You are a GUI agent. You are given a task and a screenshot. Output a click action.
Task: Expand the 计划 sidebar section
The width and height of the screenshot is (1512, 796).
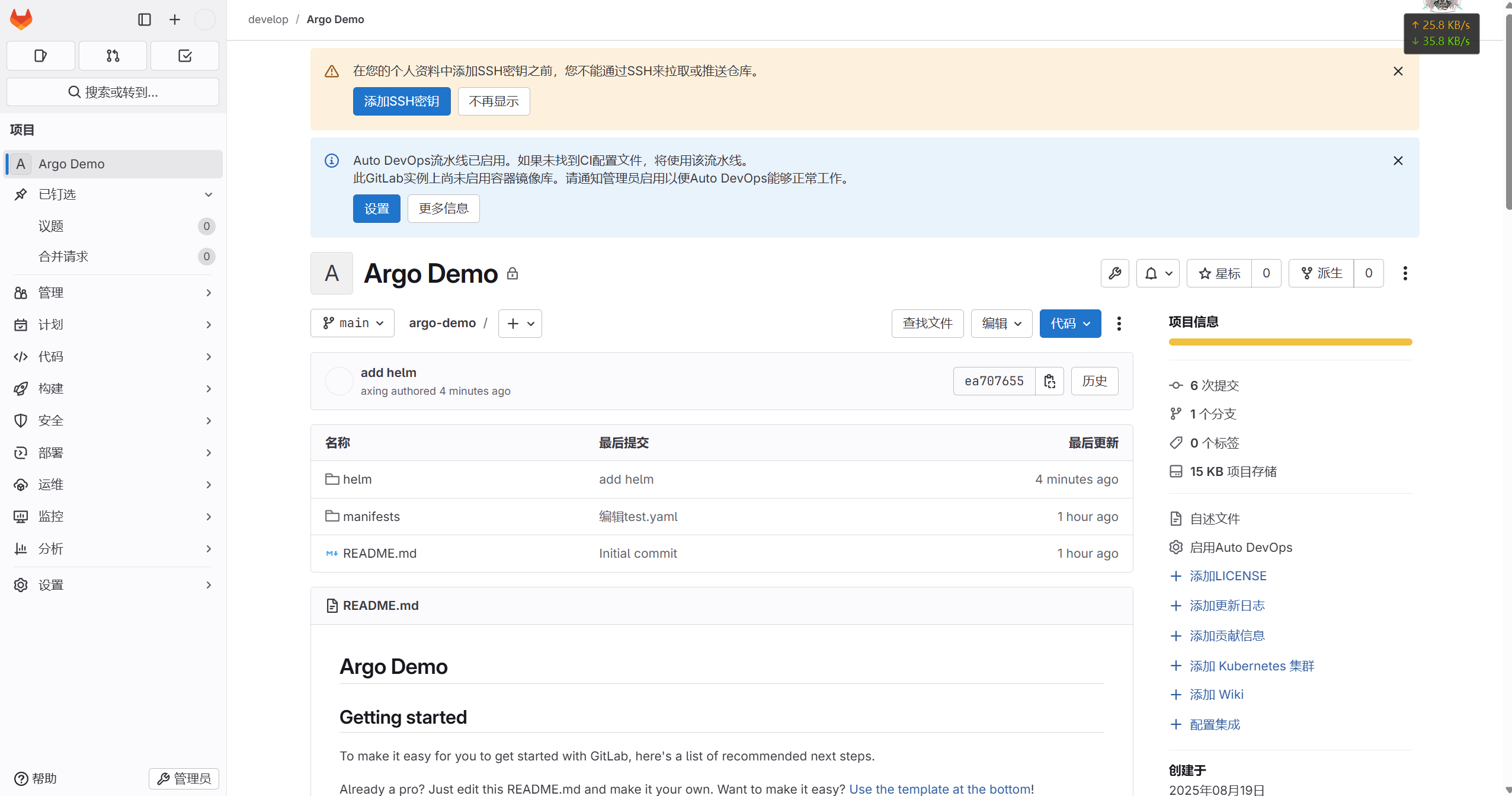tap(113, 324)
